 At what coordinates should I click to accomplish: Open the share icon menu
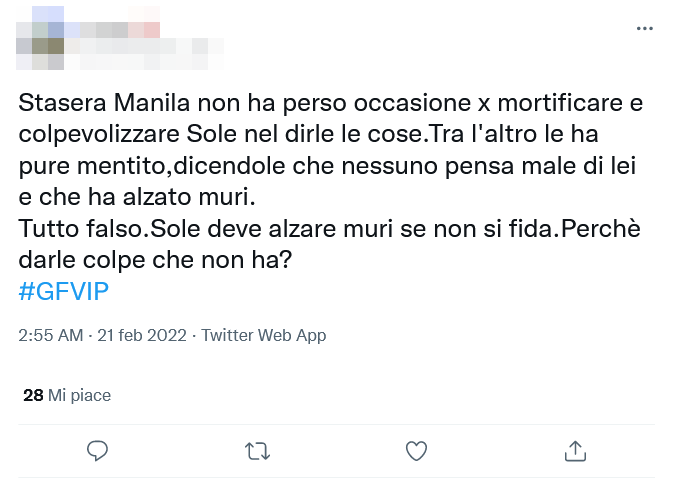click(x=575, y=451)
